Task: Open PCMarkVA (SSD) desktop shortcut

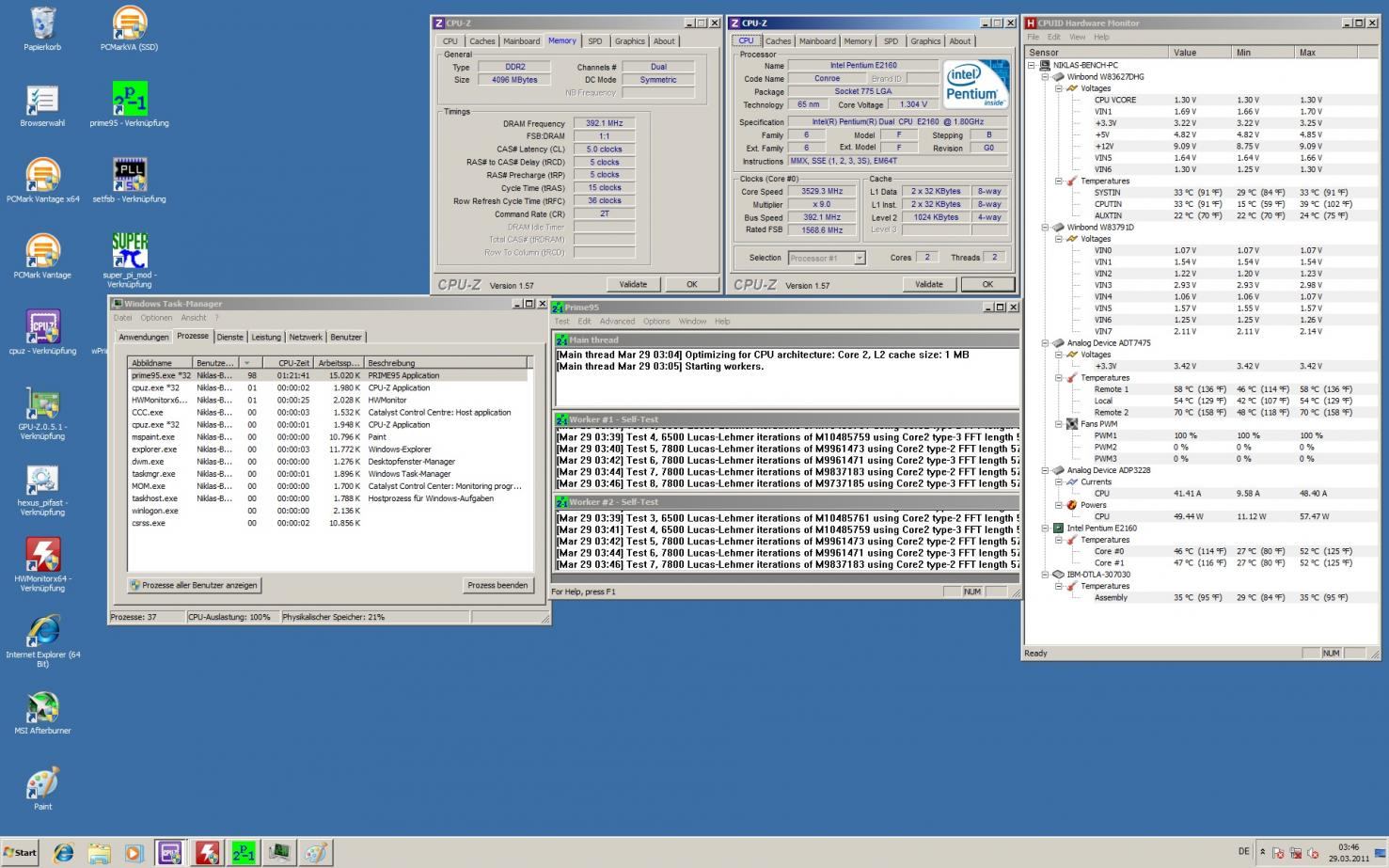Action: point(129,29)
